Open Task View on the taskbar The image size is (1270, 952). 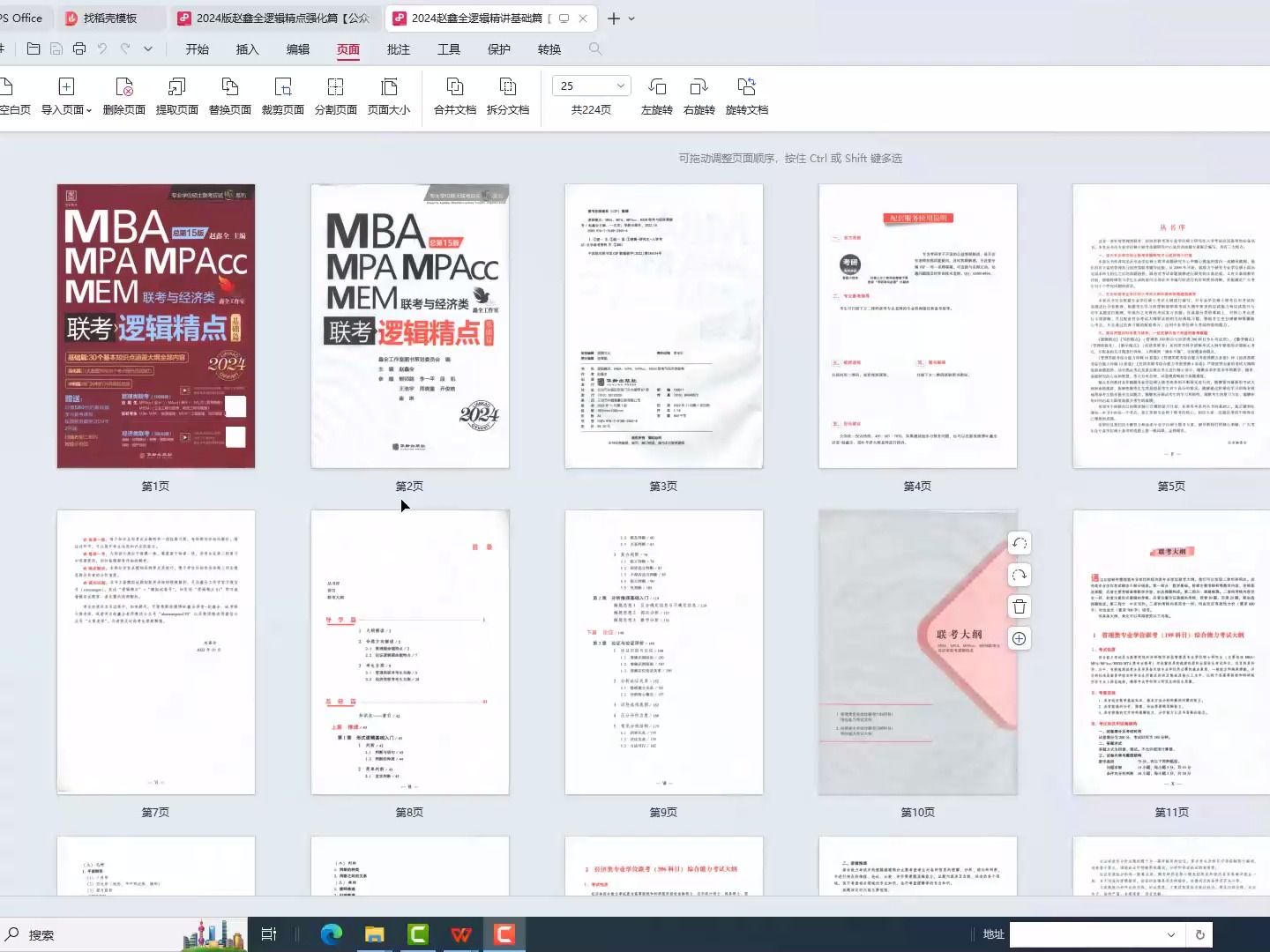coord(269,934)
